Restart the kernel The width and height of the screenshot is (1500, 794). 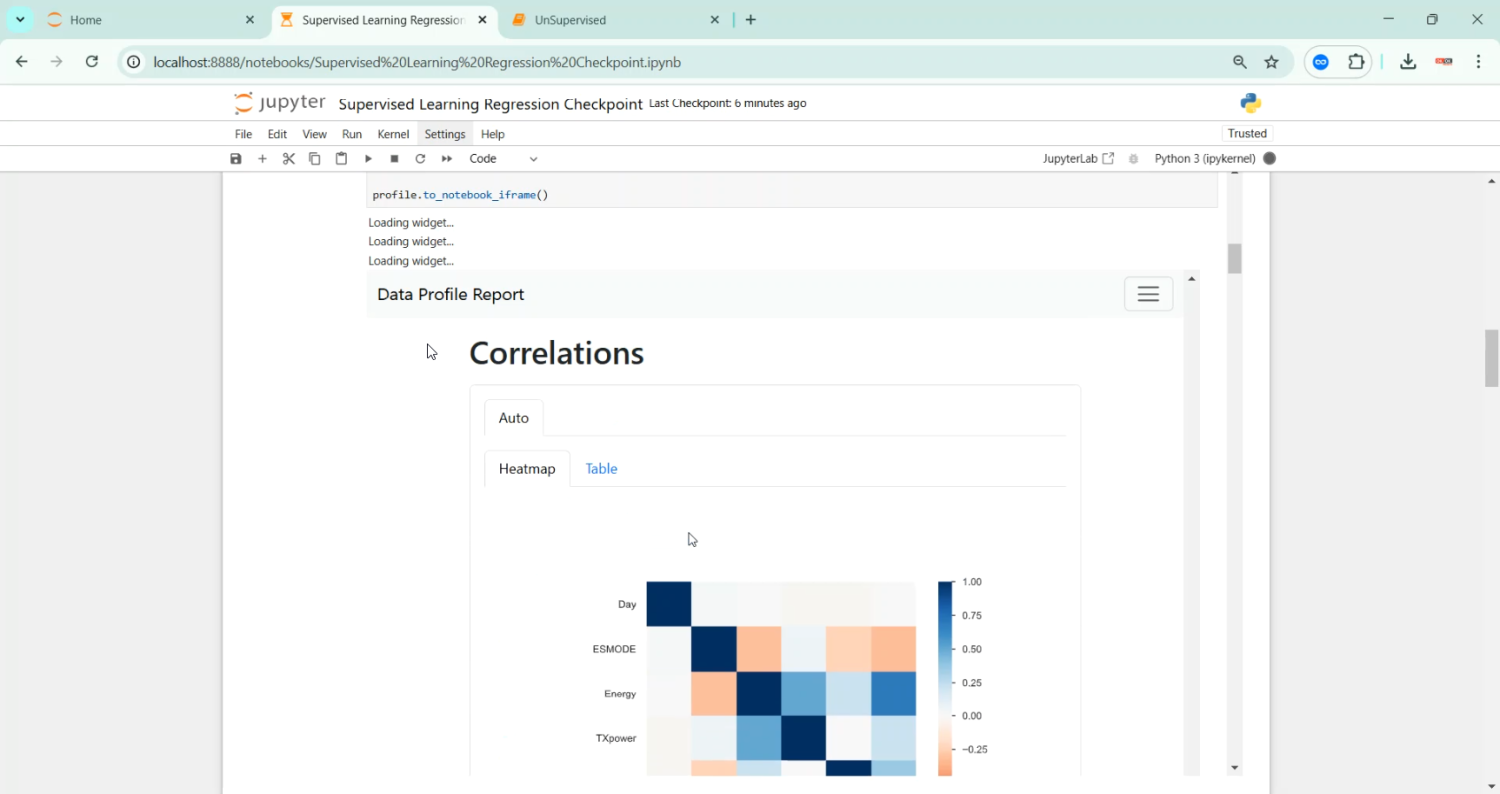click(x=420, y=158)
